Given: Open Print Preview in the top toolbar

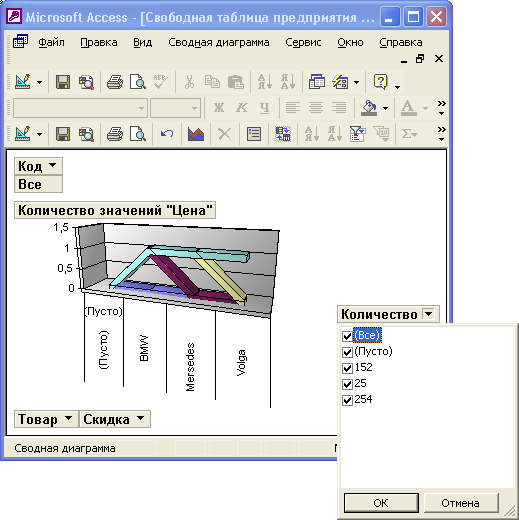Looking at the screenshot, I should pos(138,82).
